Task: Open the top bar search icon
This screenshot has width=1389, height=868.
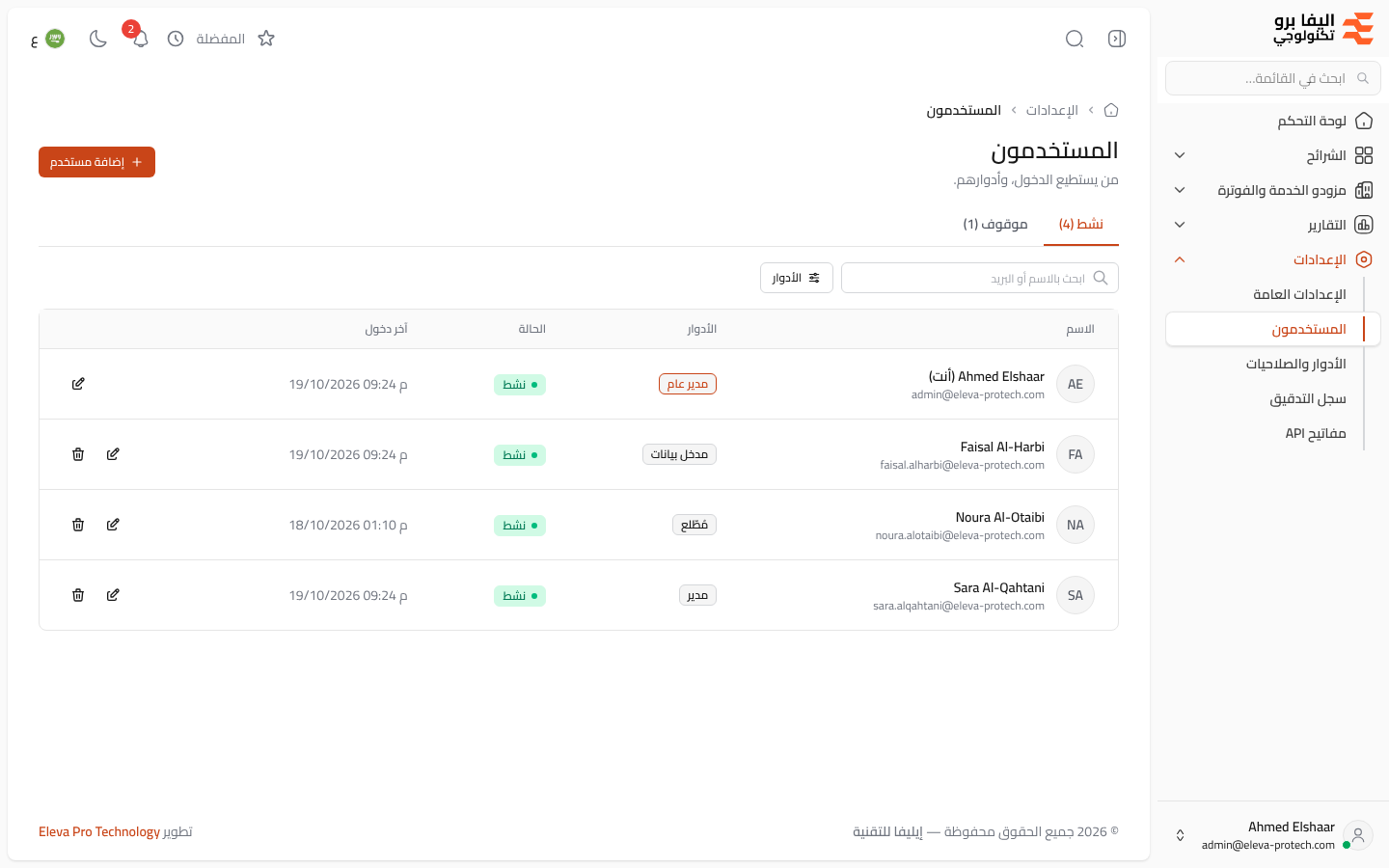Action: click(x=1075, y=39)
